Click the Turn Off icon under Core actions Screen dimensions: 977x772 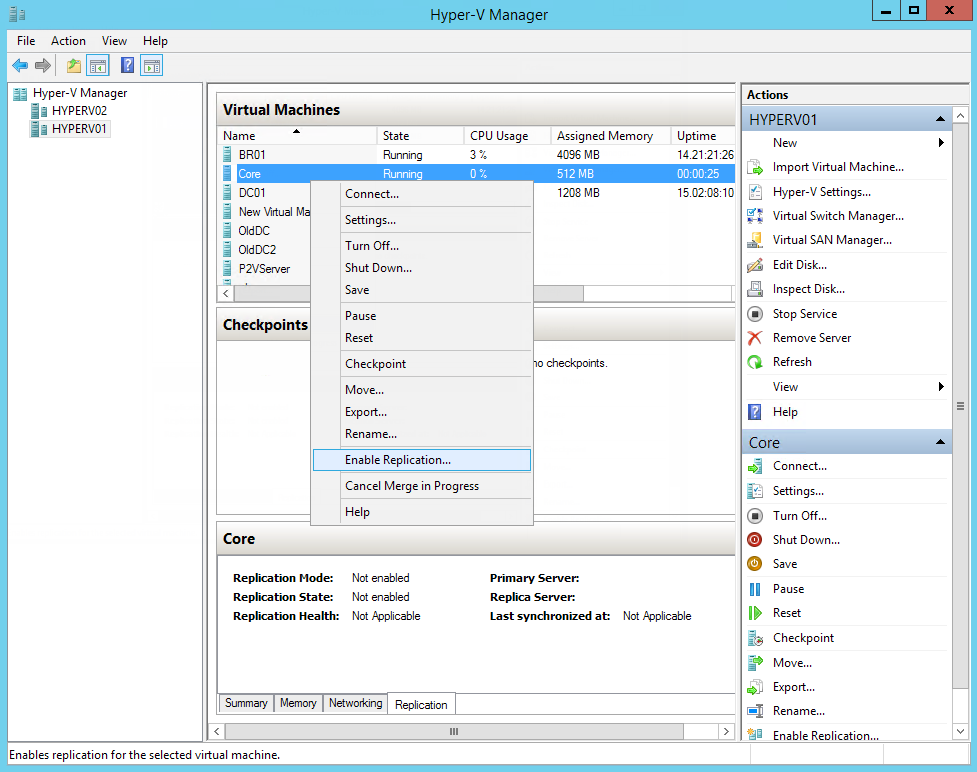[x=755, y=516]
